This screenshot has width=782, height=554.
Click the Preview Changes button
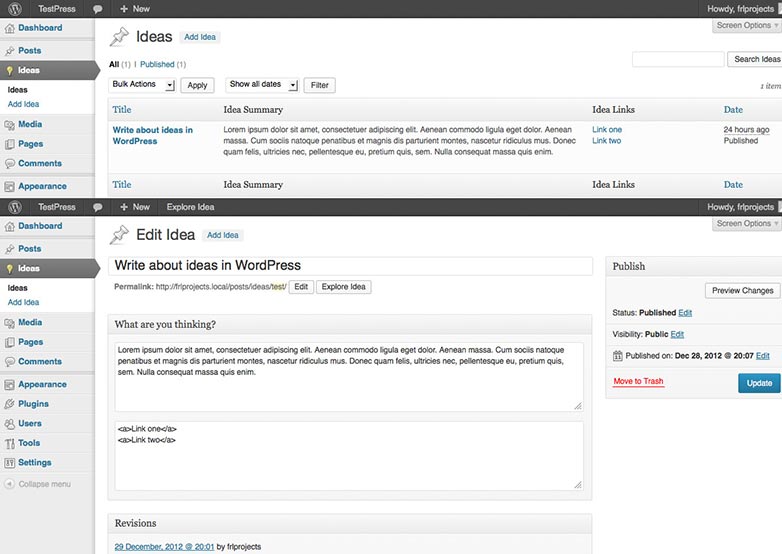(x=742, y=291)
